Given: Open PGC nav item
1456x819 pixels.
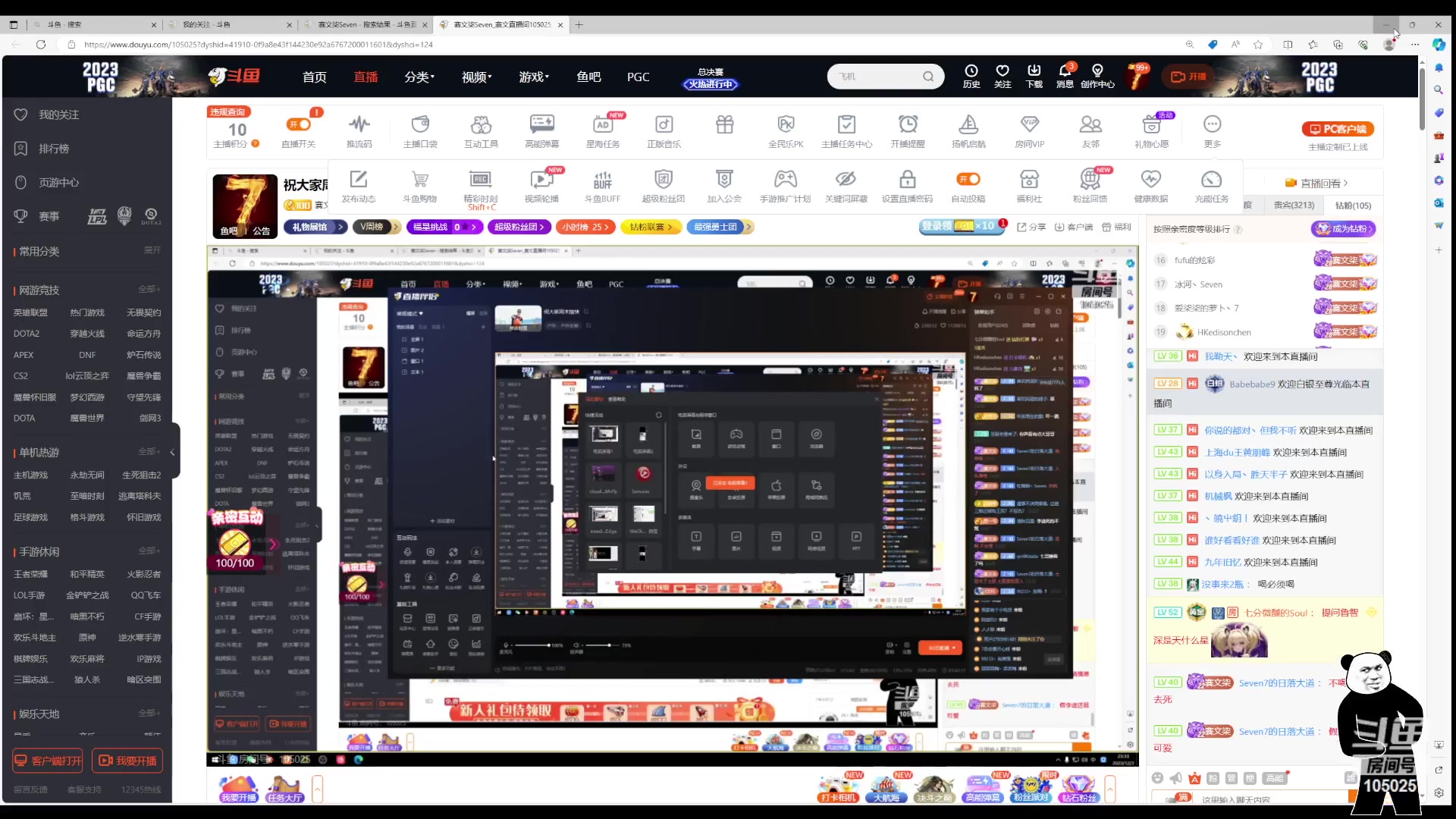Looking at the screenshot, I should tap(639, 77).
